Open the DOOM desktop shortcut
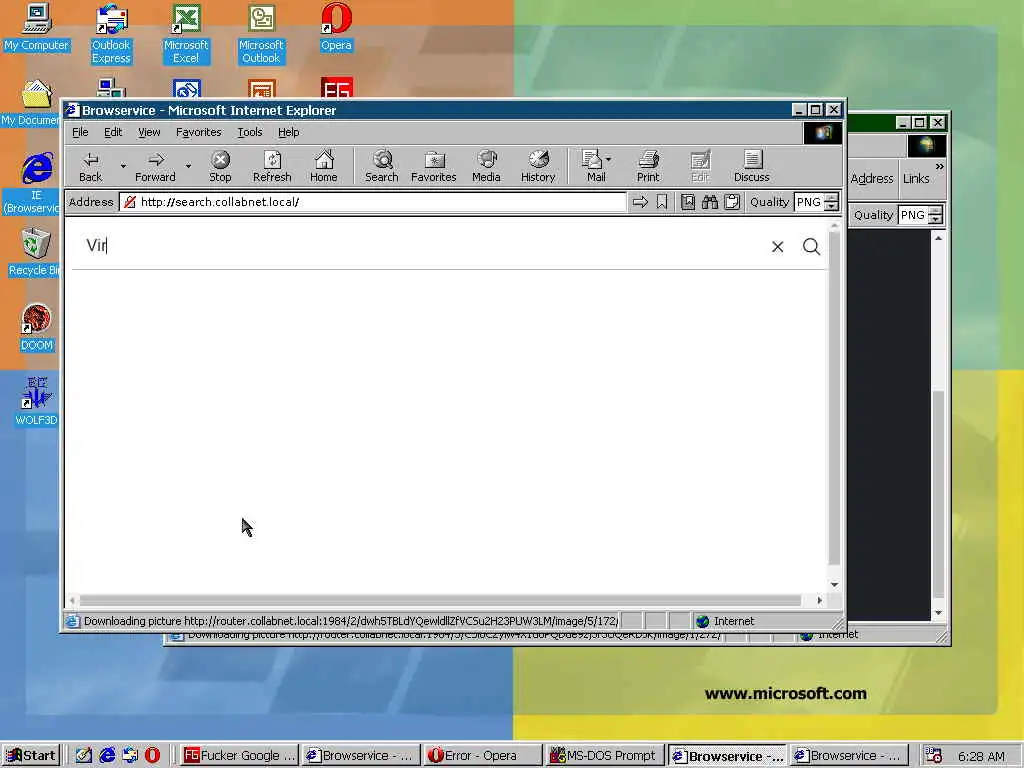Image resolution: width=1024 pixels, height=768 pixels. coord(37,328)
